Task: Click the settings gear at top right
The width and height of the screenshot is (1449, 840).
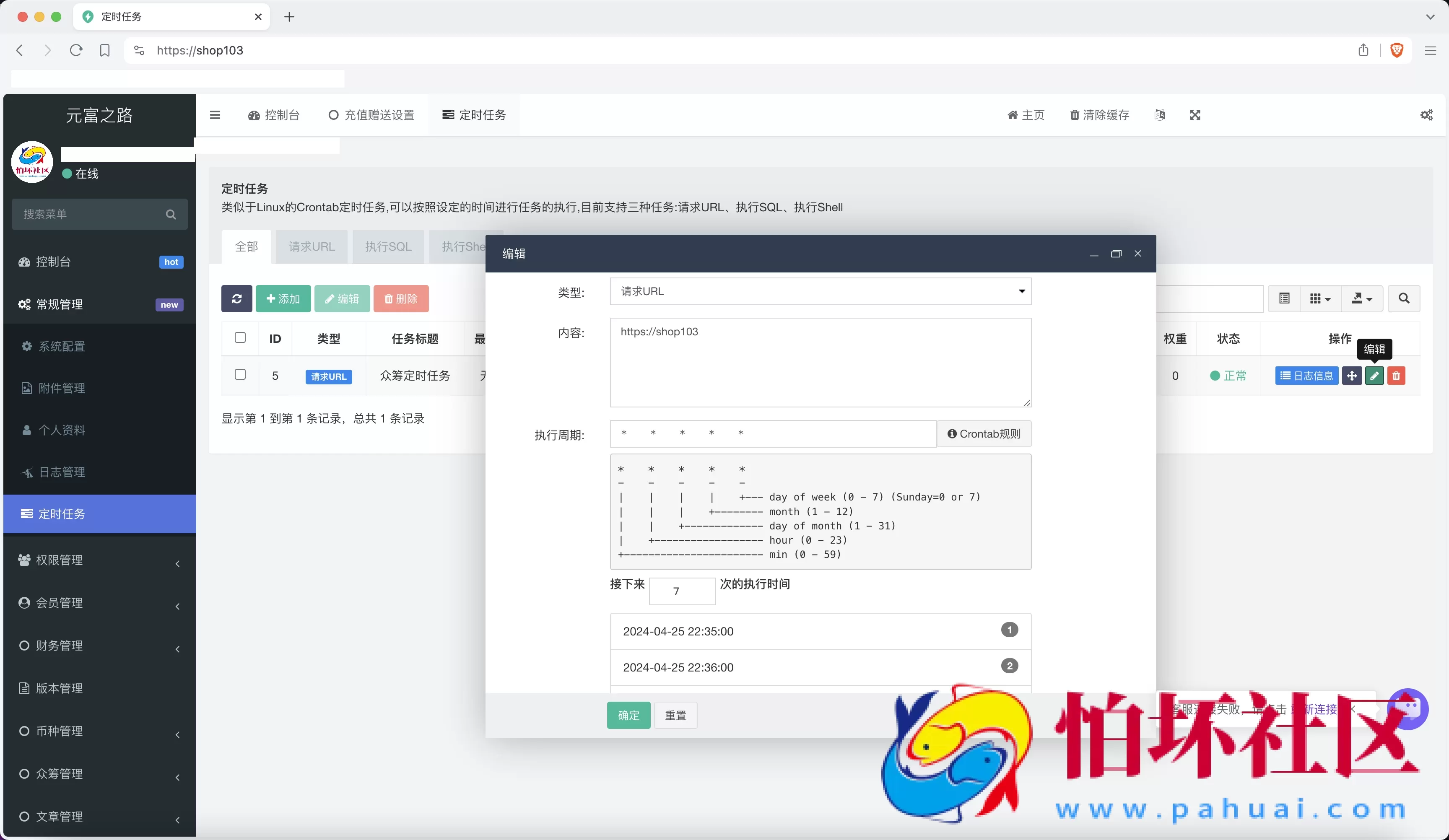Action: tap(1427, 115)
